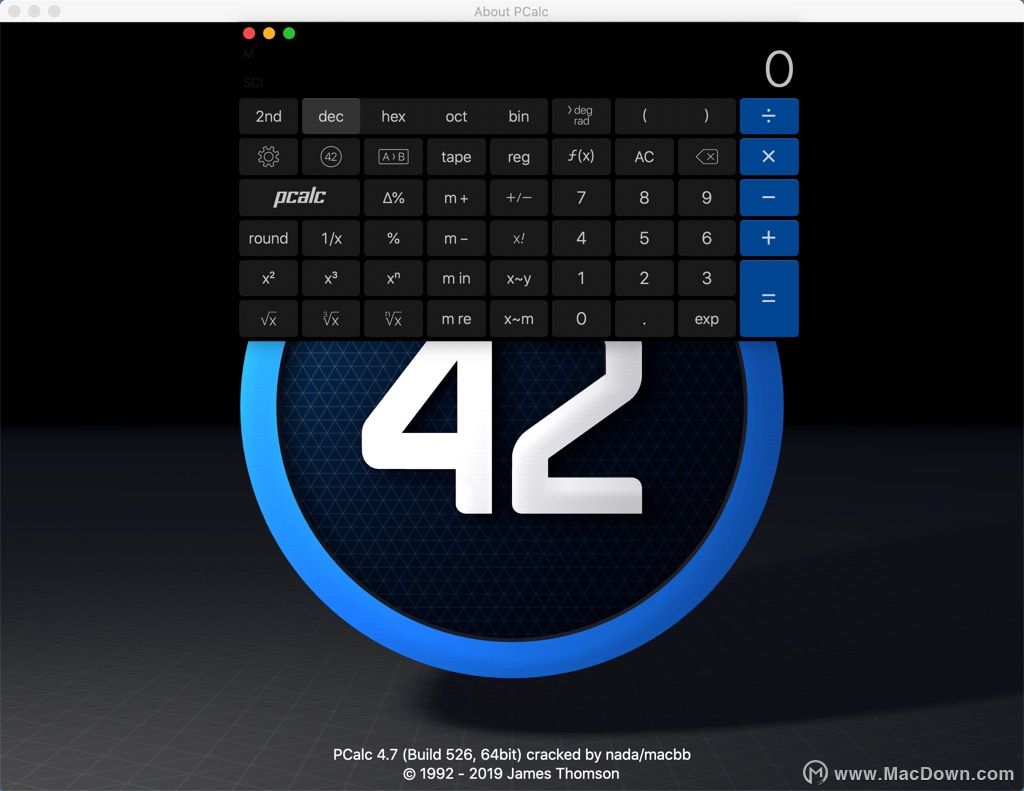Click the m in key
1024x791 pixels.
[456, 278]
